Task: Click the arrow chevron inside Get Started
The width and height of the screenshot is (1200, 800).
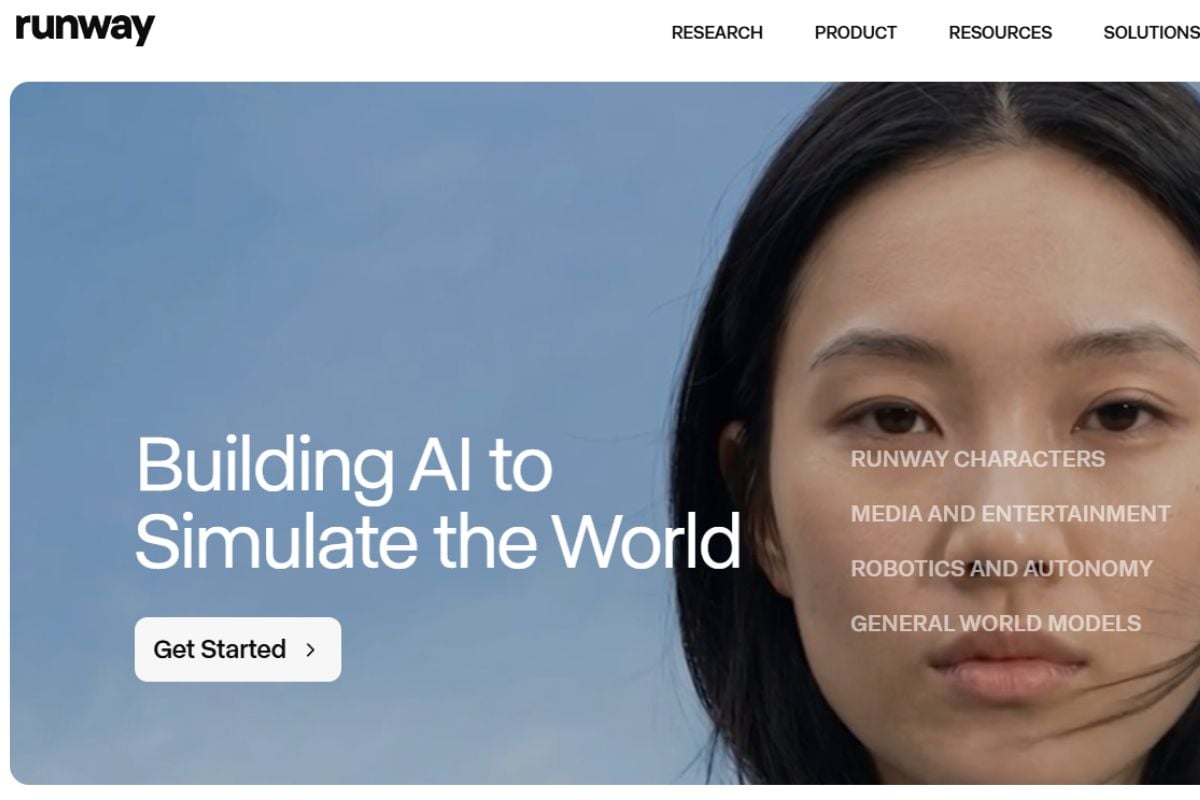Action: (x=310, y=650)
